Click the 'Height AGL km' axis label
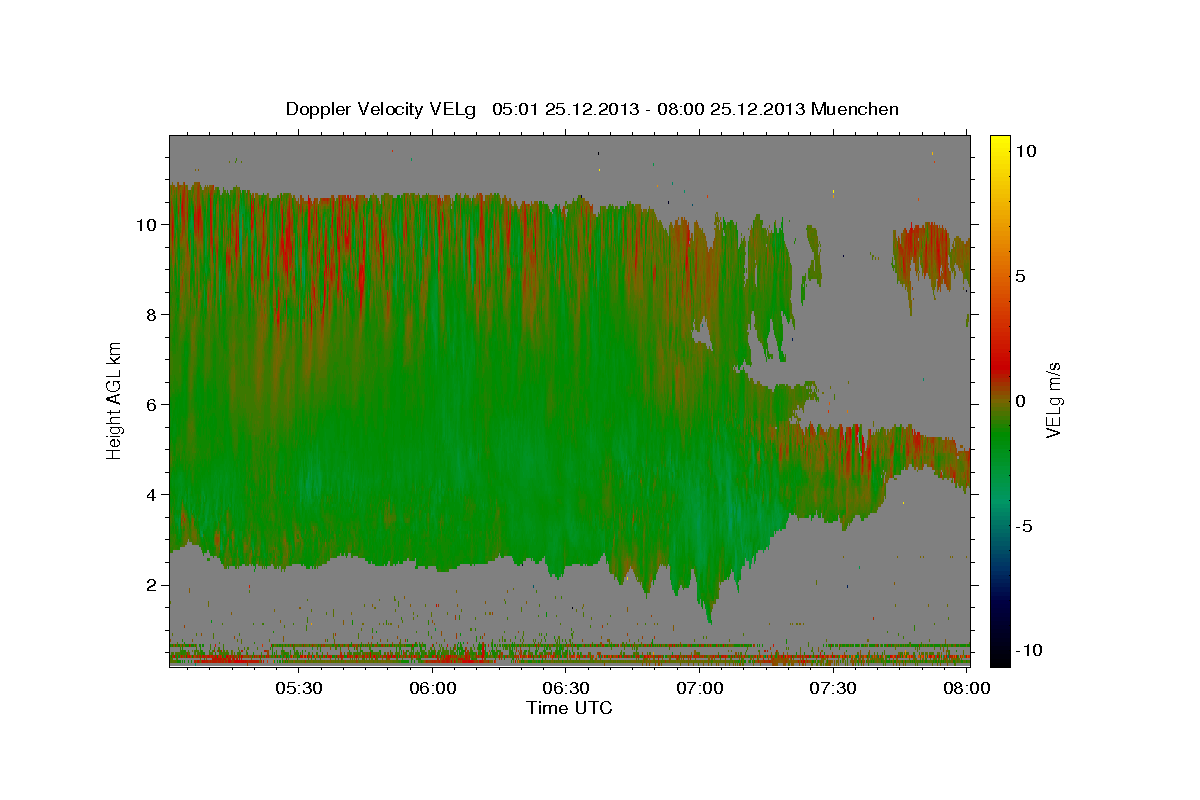Screen dimensions: 1200x800 (x=114, y=400)
